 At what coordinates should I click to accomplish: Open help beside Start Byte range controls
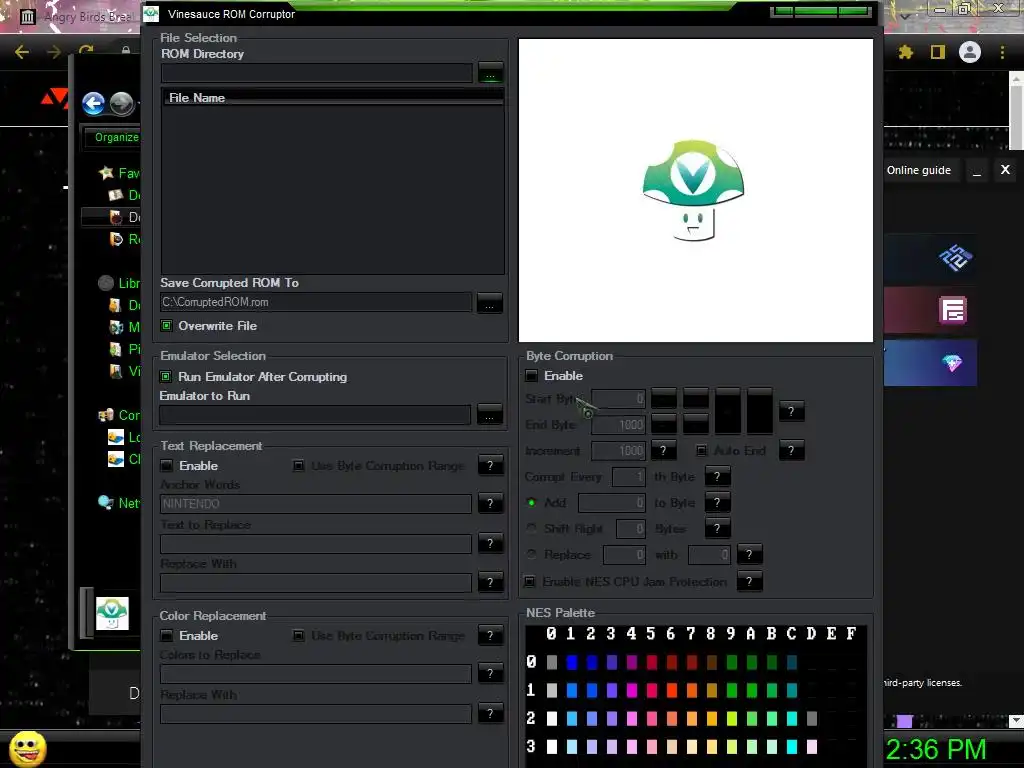[792, 411]
